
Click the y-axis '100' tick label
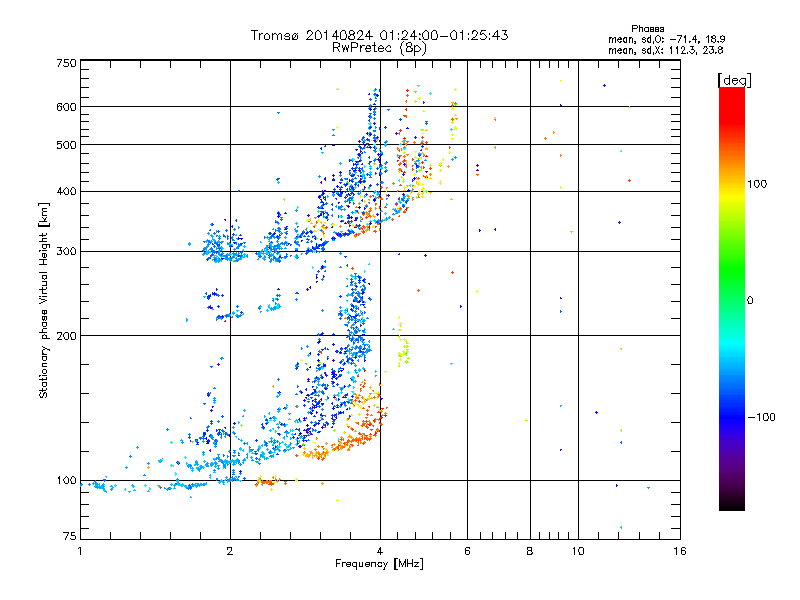point(66,481)
